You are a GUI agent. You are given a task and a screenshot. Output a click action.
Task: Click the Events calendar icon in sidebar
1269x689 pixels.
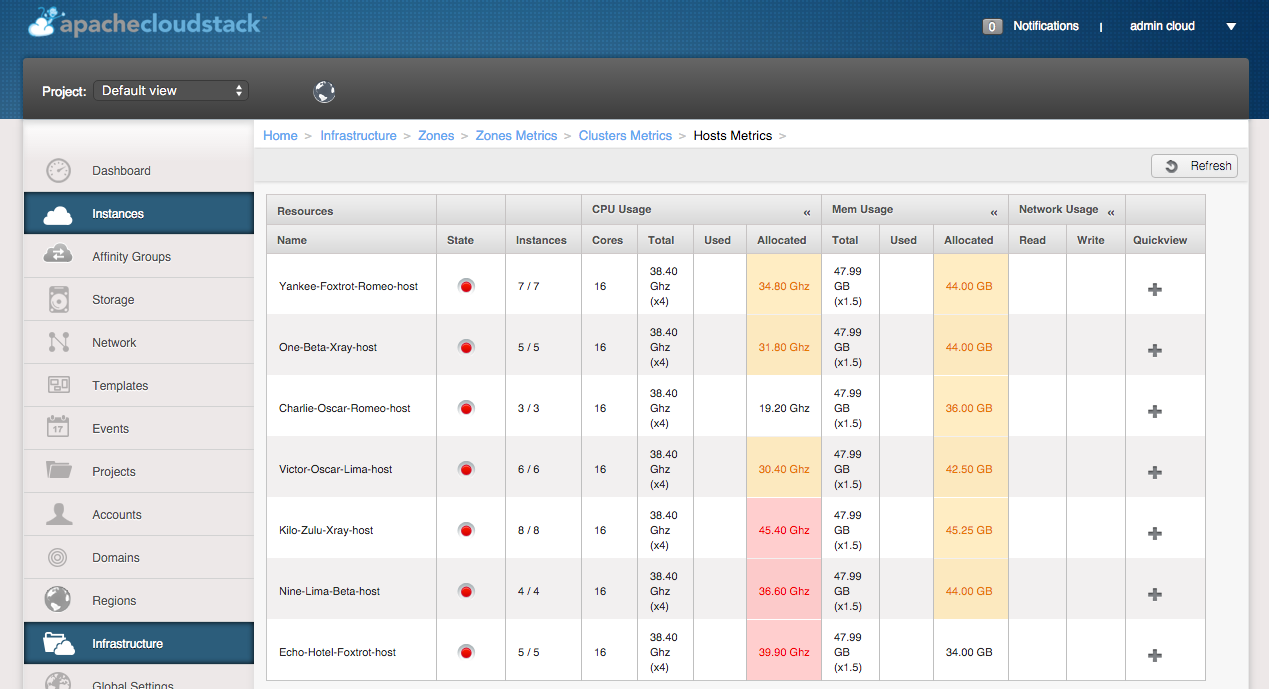[58, 428]
